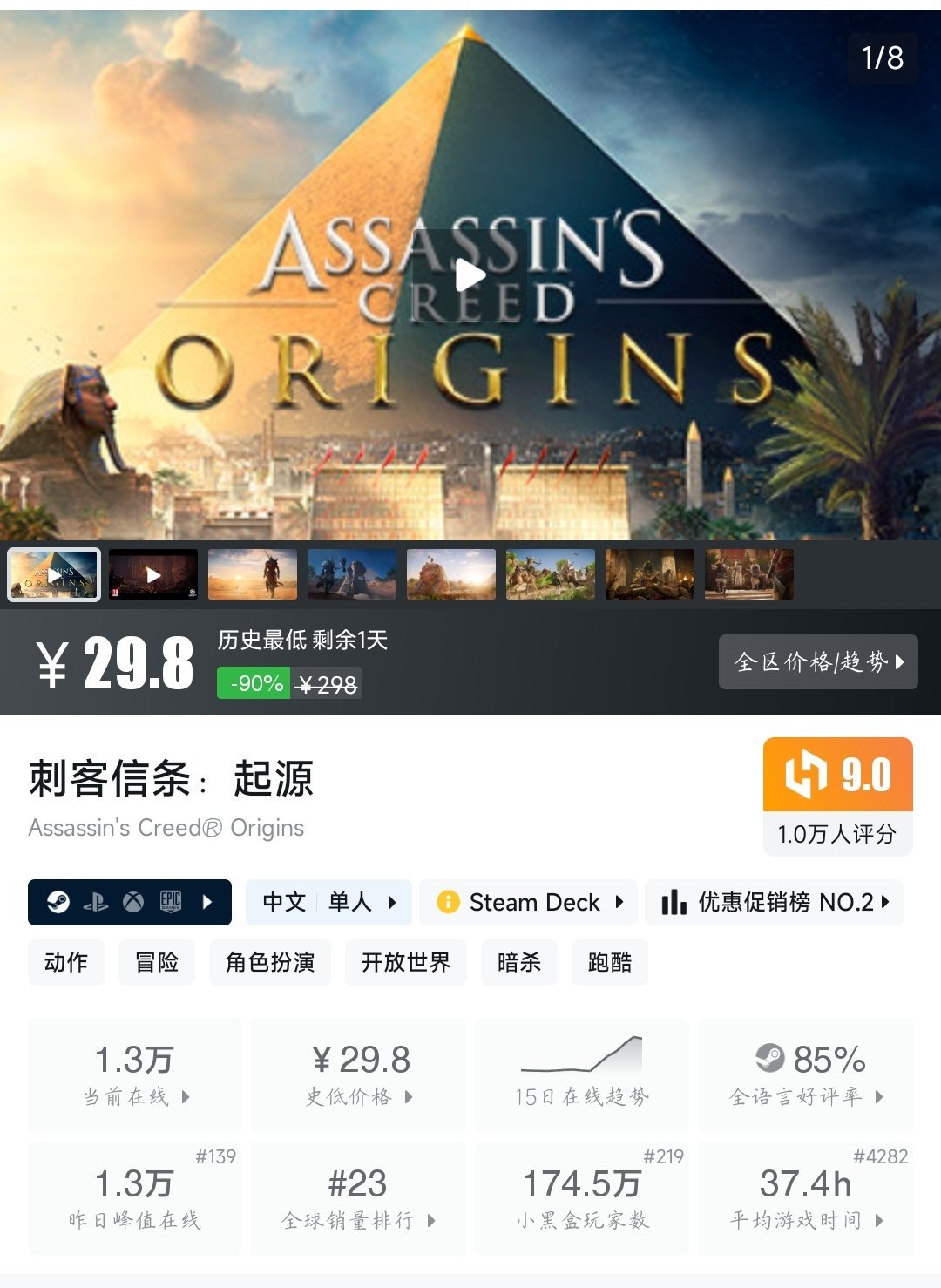Click the PlayStation platform icon
The height and width of the screenshot is (1288, 941).
click(x=96, y=902)
